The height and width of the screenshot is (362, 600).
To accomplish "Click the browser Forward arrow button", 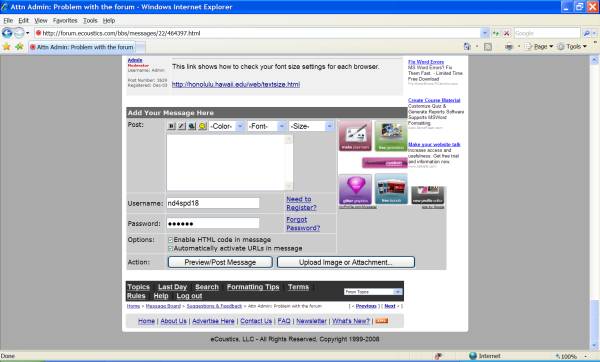I will tap(19, 33).
